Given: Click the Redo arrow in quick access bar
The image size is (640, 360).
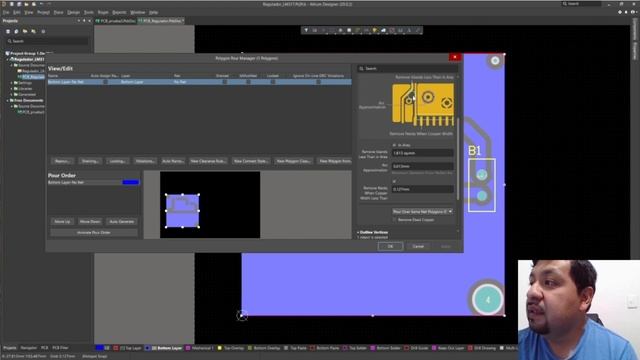Looking at the screenshot, I should 49,4.
